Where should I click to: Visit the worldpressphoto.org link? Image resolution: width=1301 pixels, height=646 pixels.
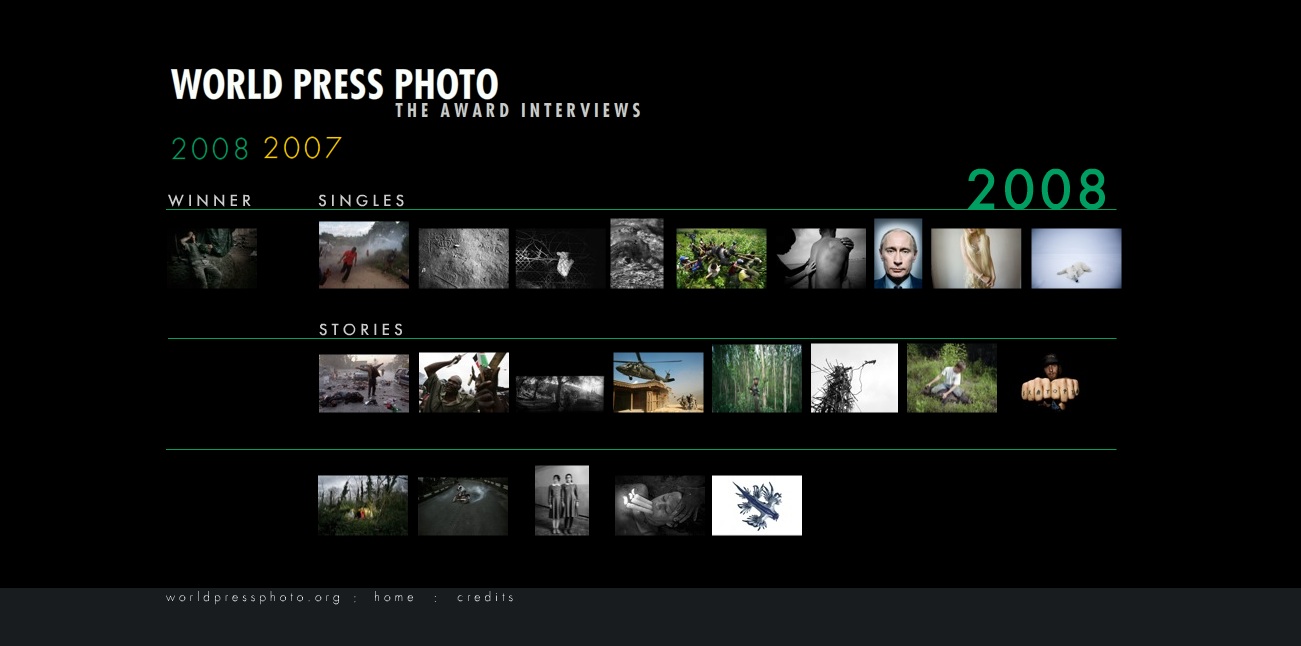254,597
